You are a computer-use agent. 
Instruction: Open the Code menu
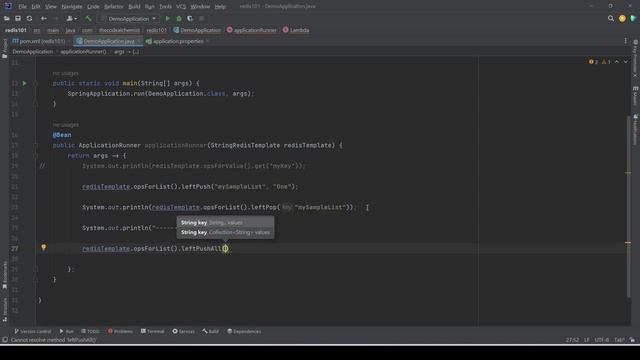tap(93, 7)
